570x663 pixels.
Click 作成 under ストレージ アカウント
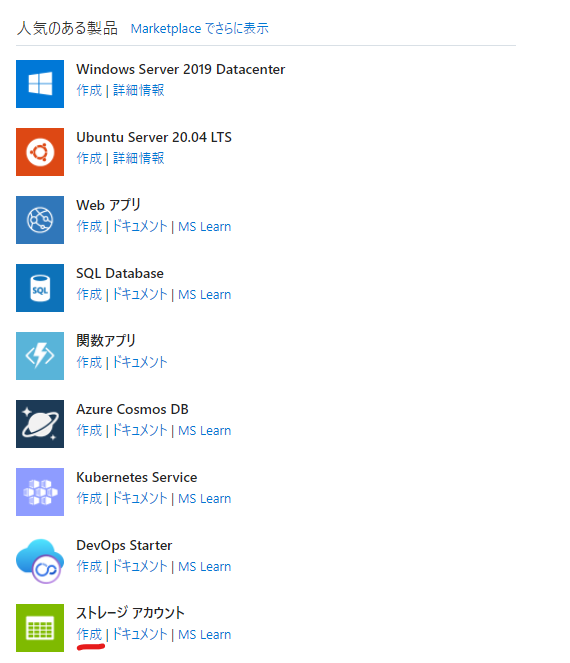click(x=89, y=634)
